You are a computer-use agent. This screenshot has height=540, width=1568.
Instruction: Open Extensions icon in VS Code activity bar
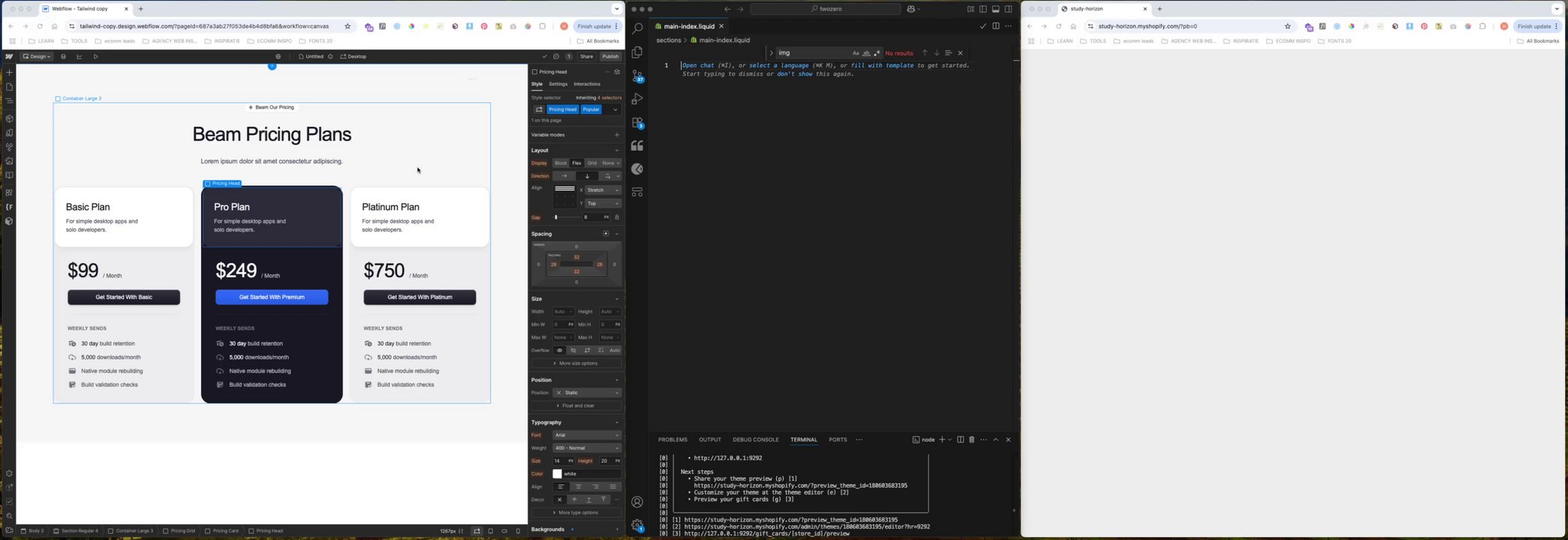[x=637, y=123]
